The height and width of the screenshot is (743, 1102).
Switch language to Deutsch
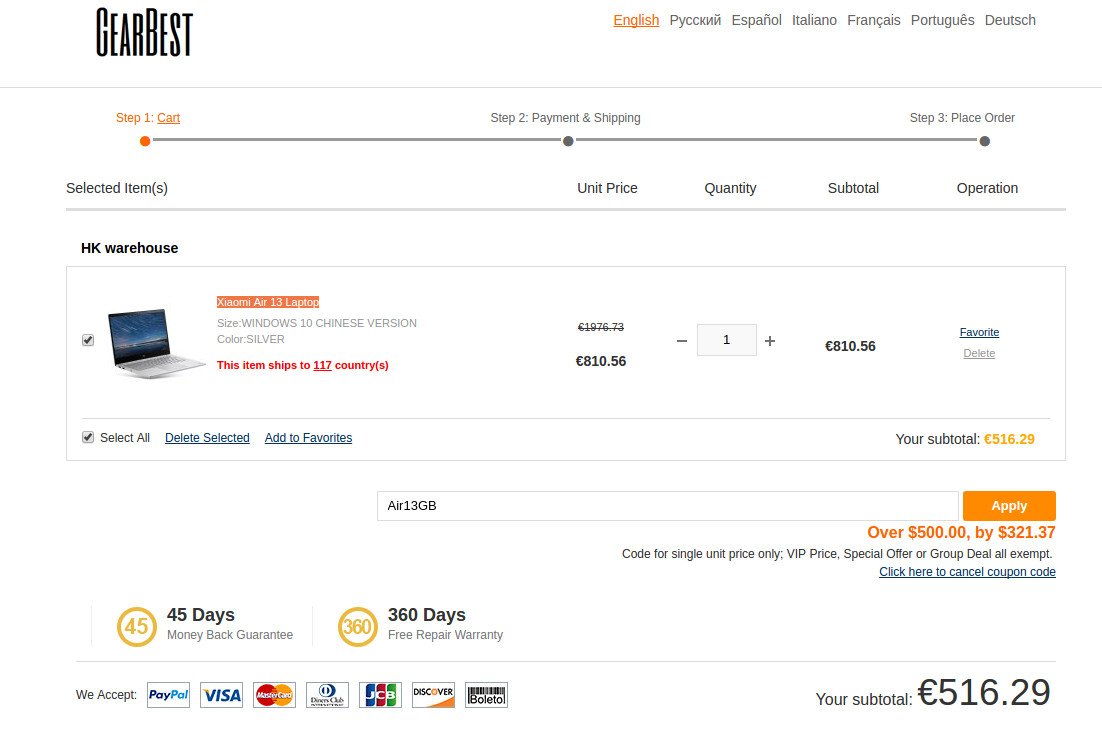click(x=1010, y=20)
